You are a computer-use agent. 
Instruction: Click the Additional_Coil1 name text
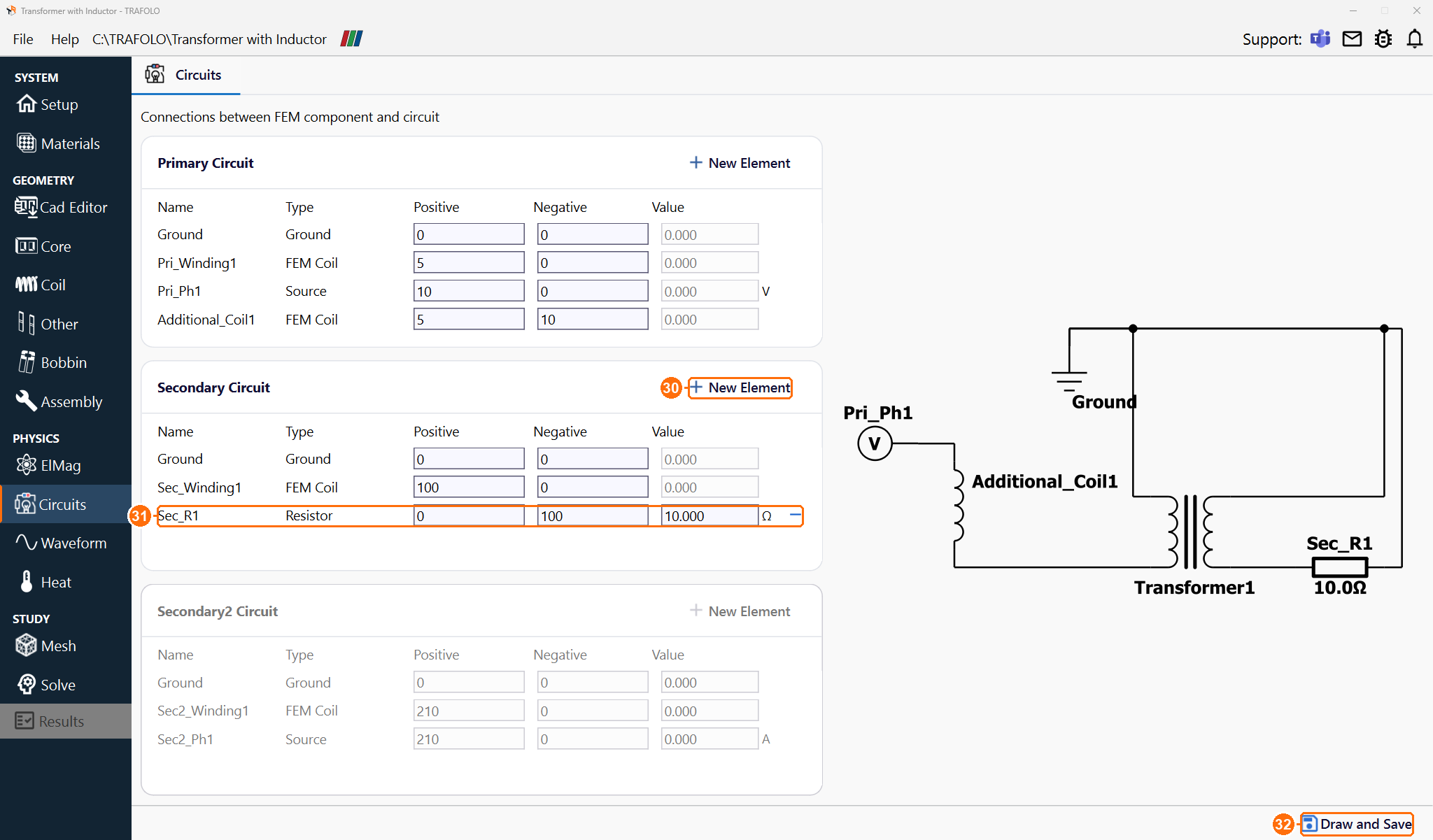(x=206, y=320)
